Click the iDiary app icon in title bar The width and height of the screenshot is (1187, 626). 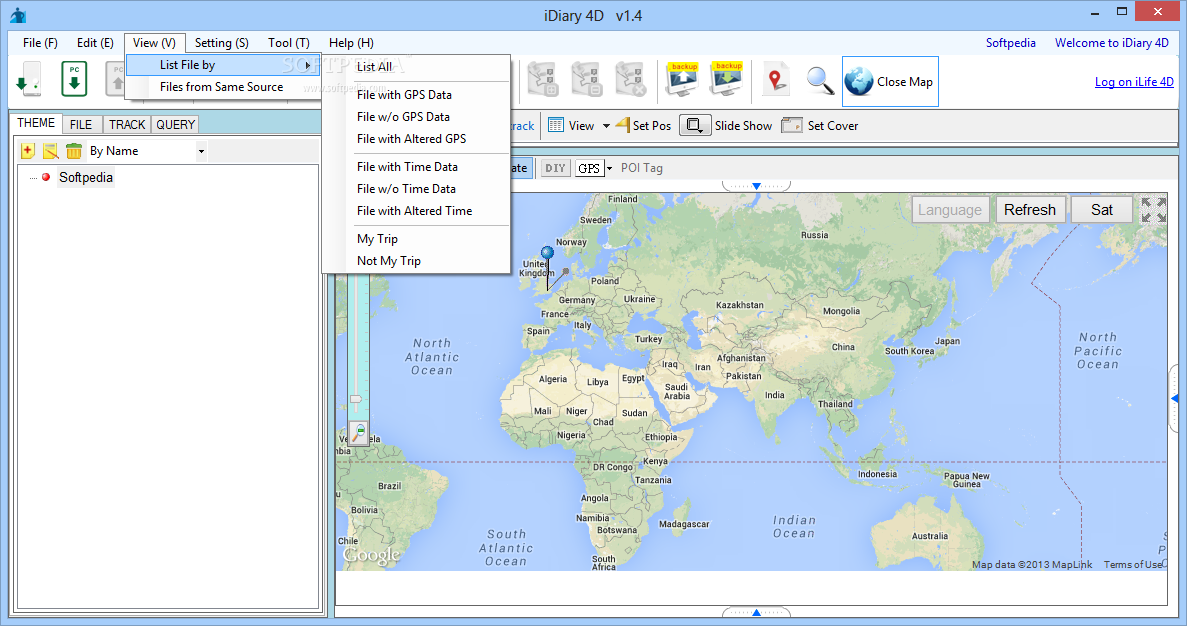[x=17, y=15]
